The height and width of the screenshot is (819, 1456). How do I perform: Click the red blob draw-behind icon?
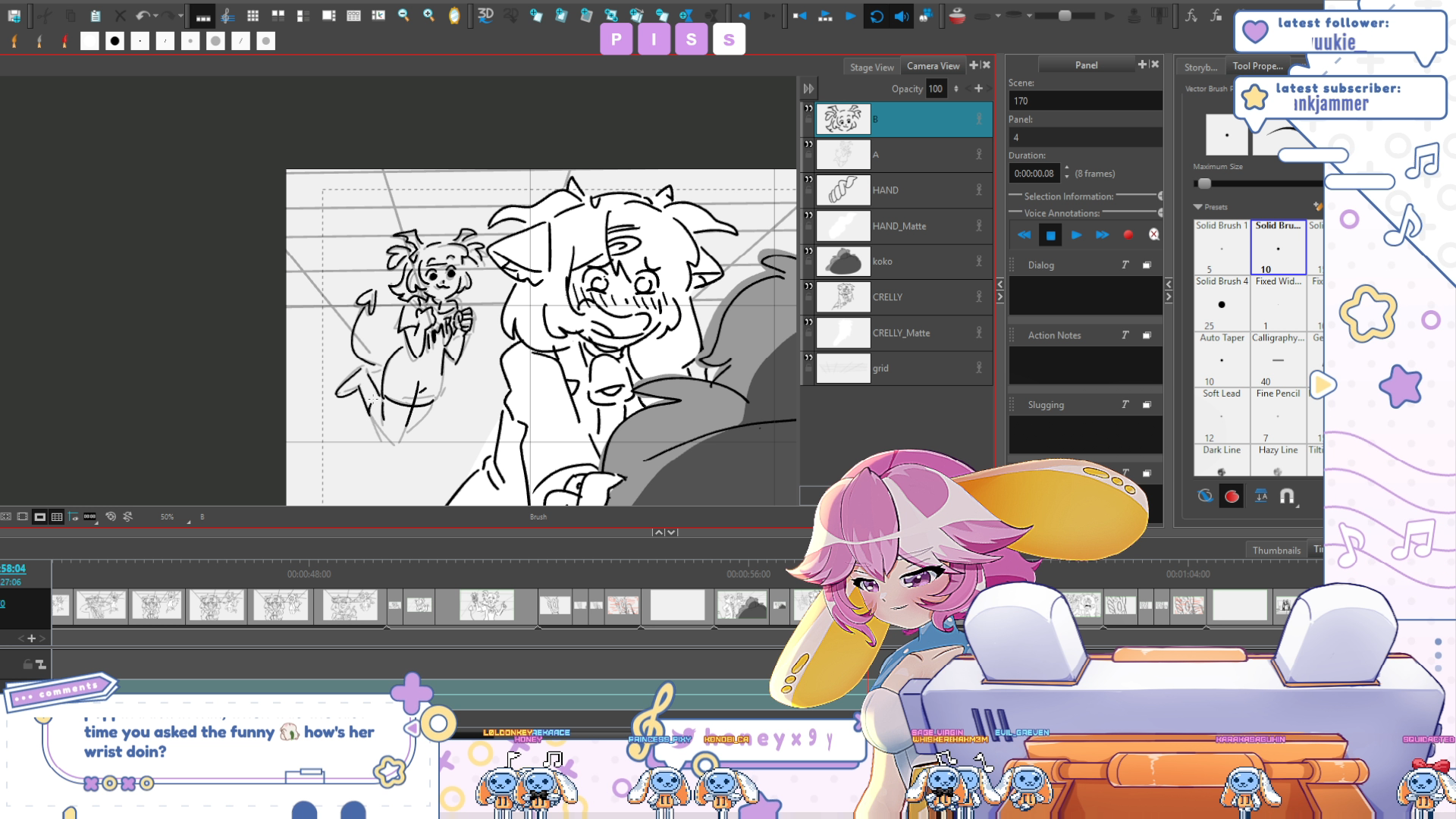point(1232,496)
